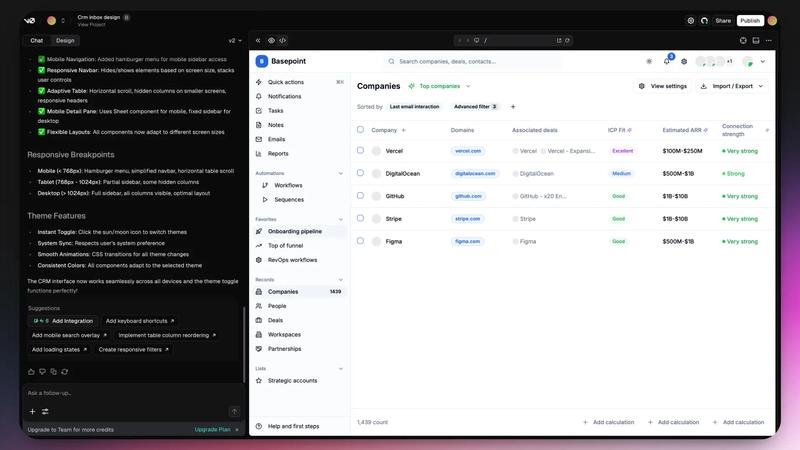Focus the Search companies, deals, contacts field
This screenshot has height=450, width=800.
click(472, 61)
